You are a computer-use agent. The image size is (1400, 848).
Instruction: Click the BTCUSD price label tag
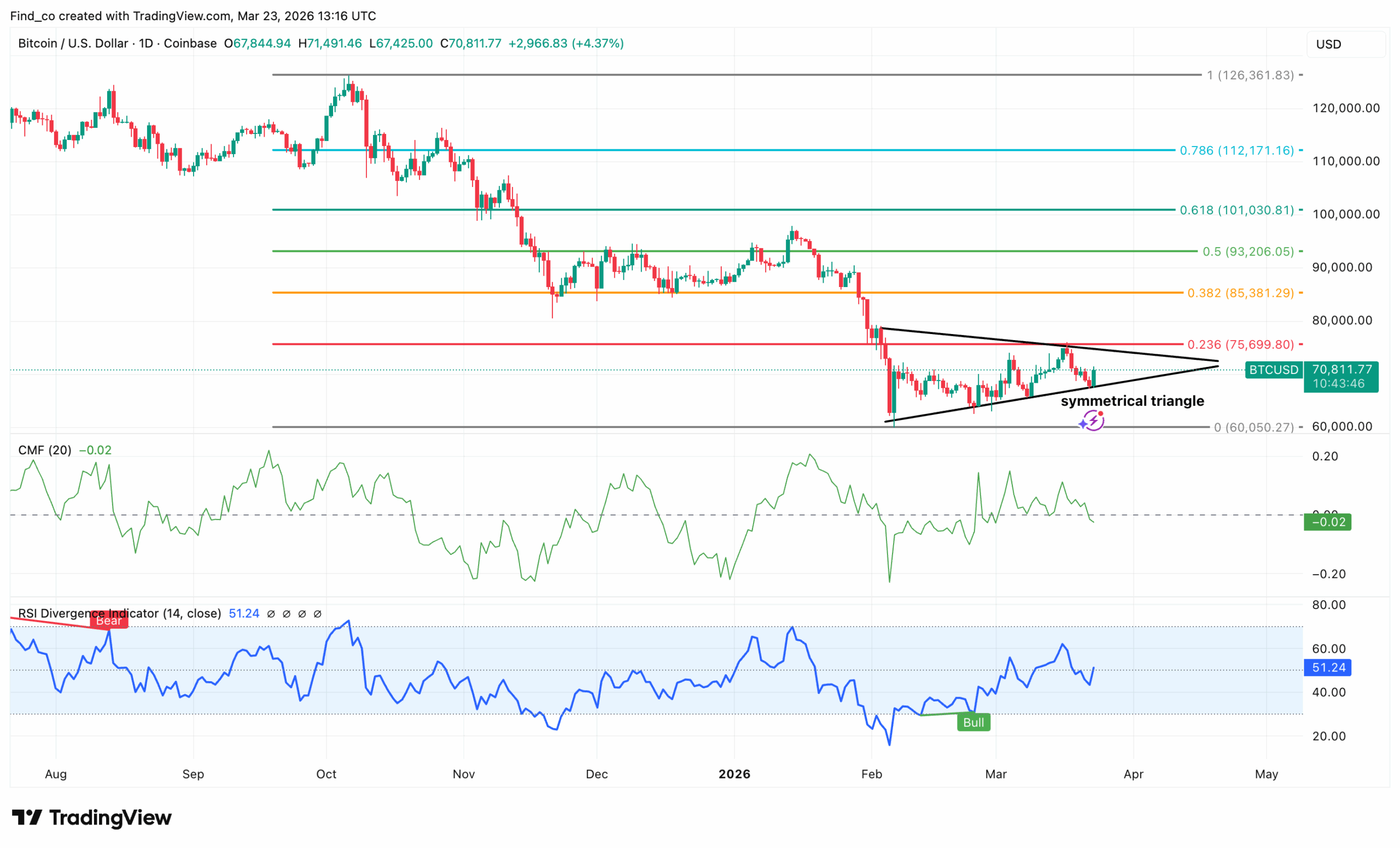click(x=1273, y=370)
